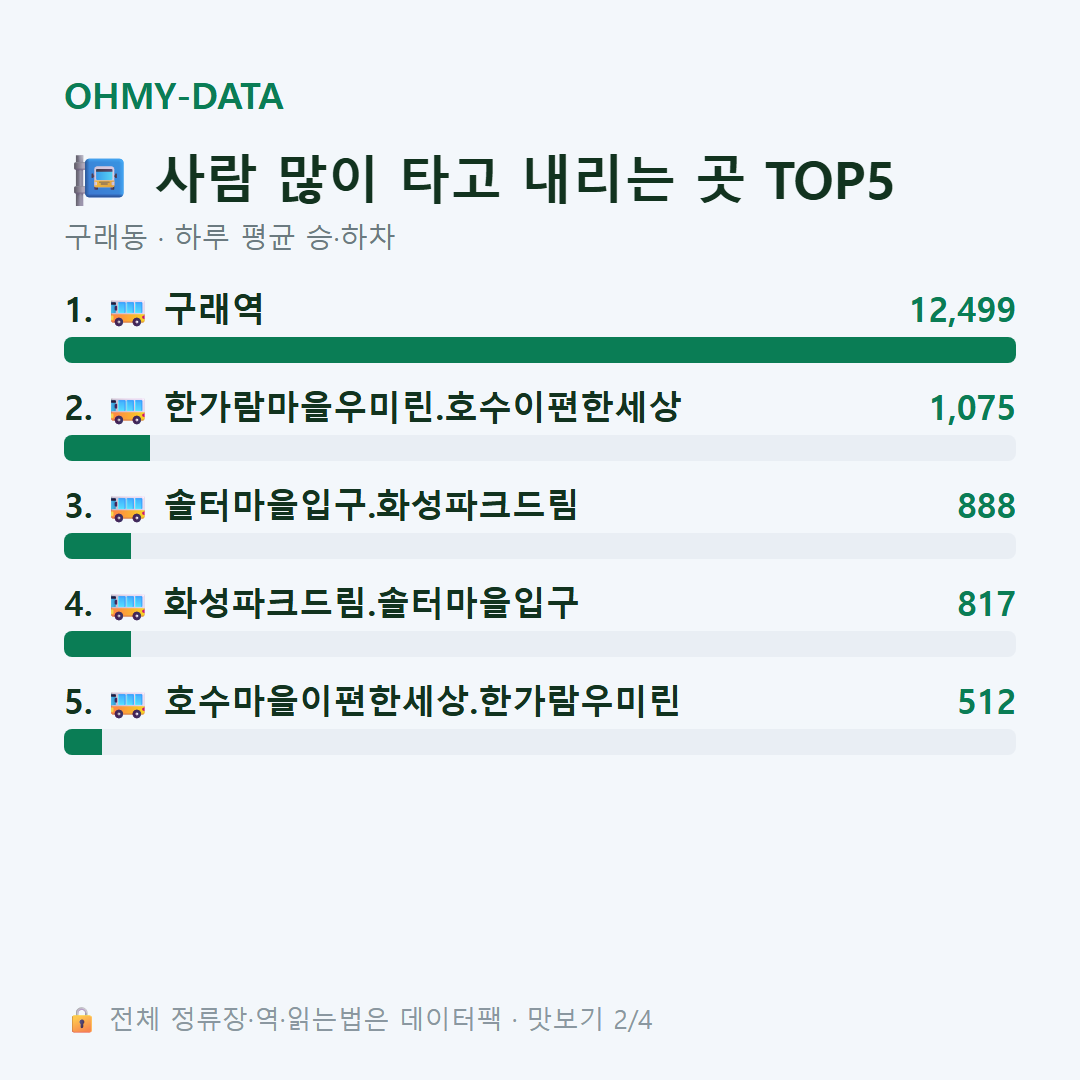This screenshot has width=1080, height=1080.
Task: Click the bus icon beside 솔터마을입구.화성파크드림
Action: (x=127, y=508)
